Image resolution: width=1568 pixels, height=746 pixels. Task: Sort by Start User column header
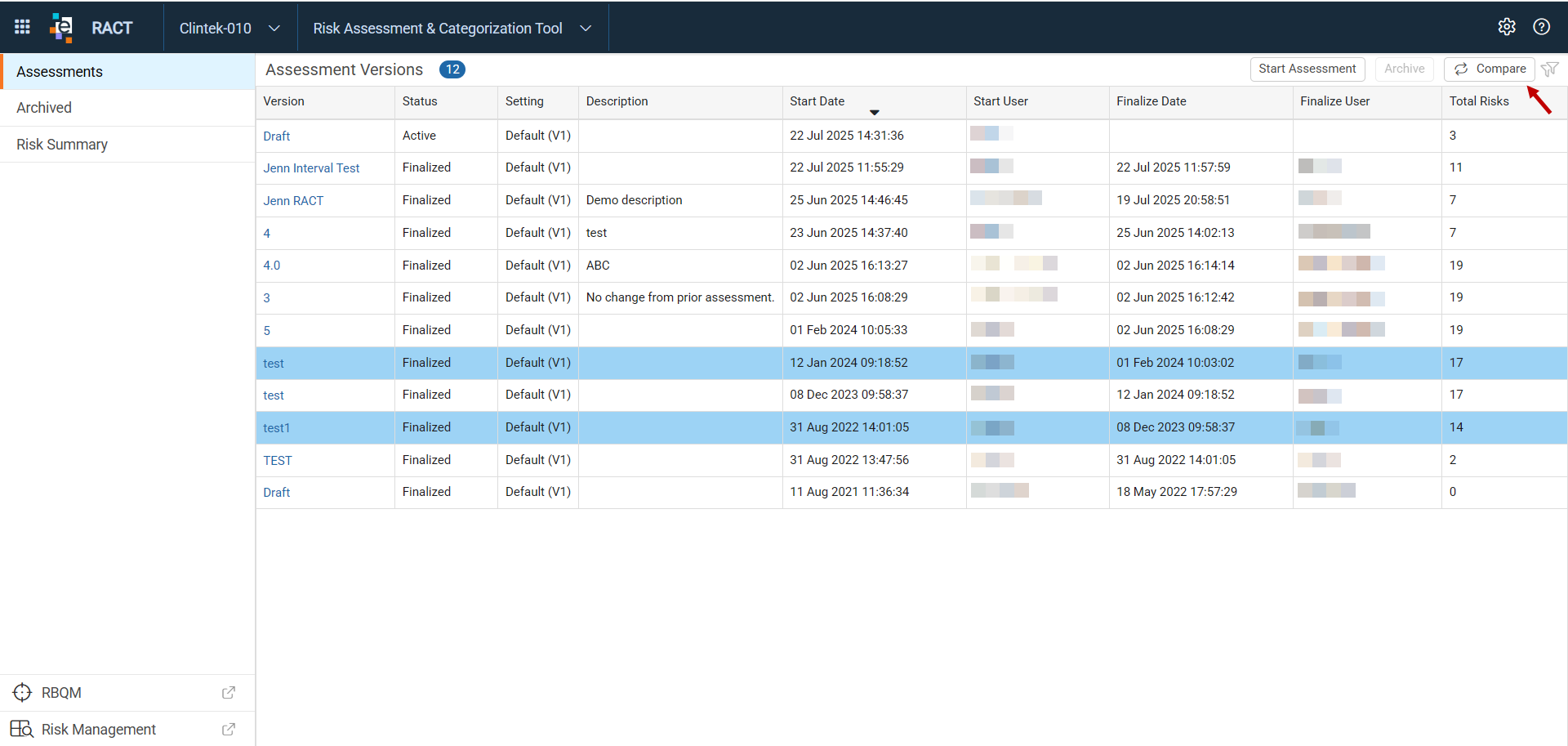[x=1037, y=102]
